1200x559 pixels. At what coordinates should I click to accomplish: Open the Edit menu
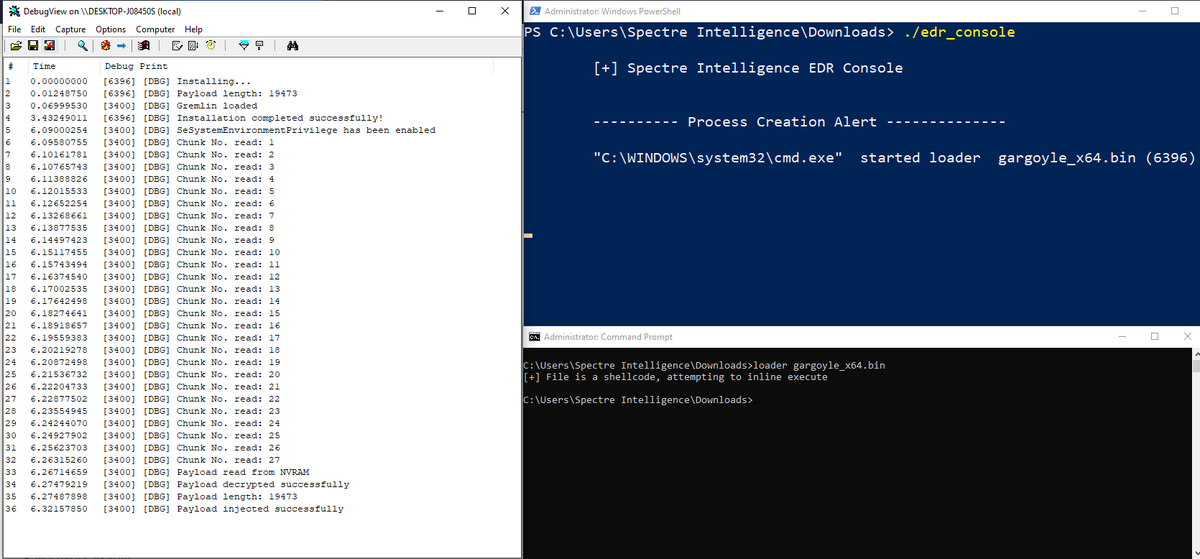pos(37,29)
